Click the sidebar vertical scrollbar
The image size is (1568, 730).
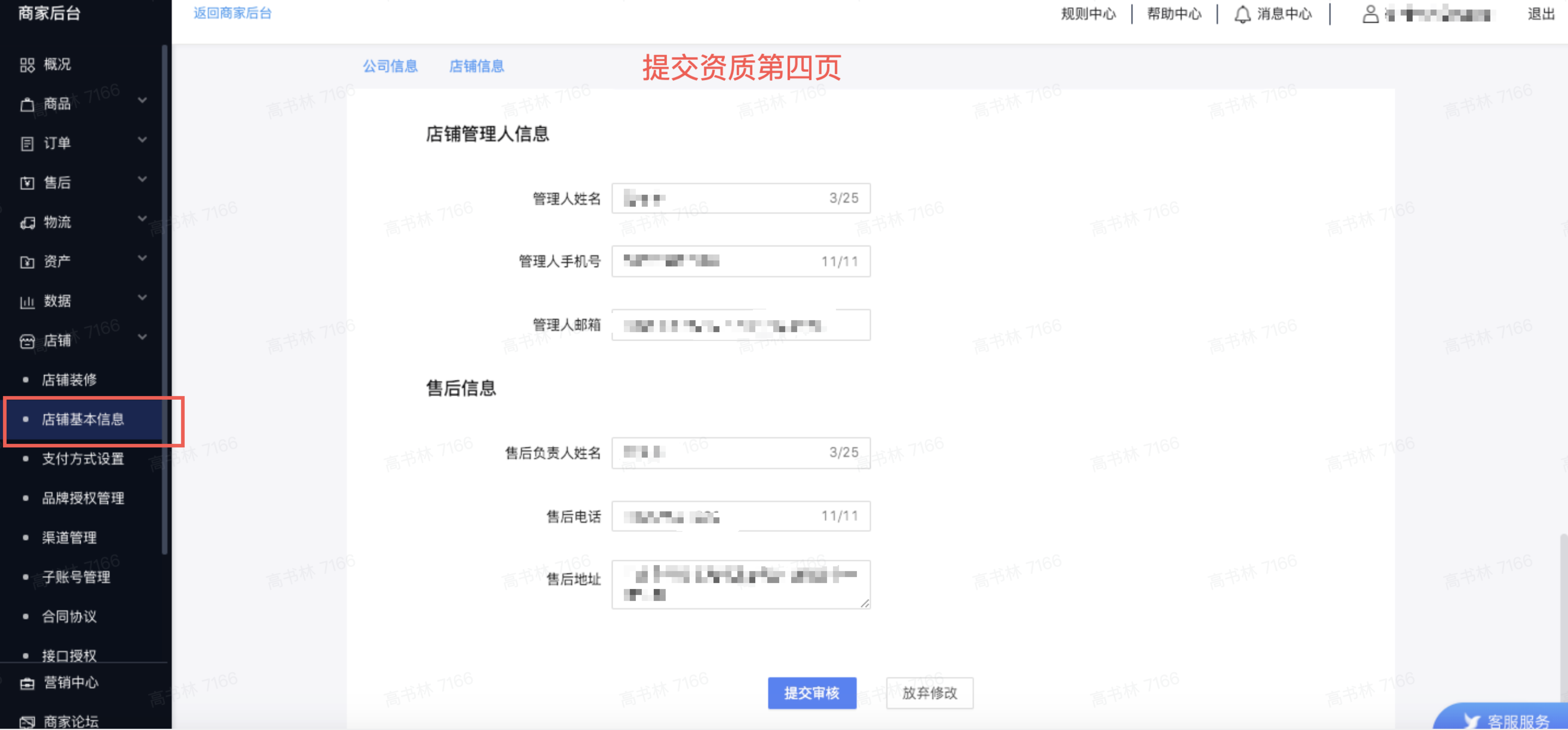[x=164, y=299]
